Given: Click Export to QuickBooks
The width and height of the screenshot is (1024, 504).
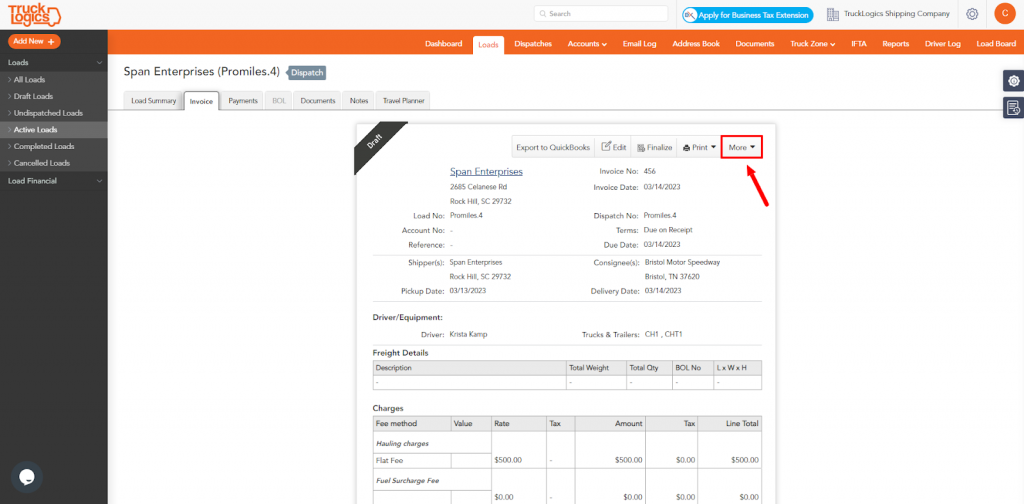Looking at the screenshot, I should point(553,148).
